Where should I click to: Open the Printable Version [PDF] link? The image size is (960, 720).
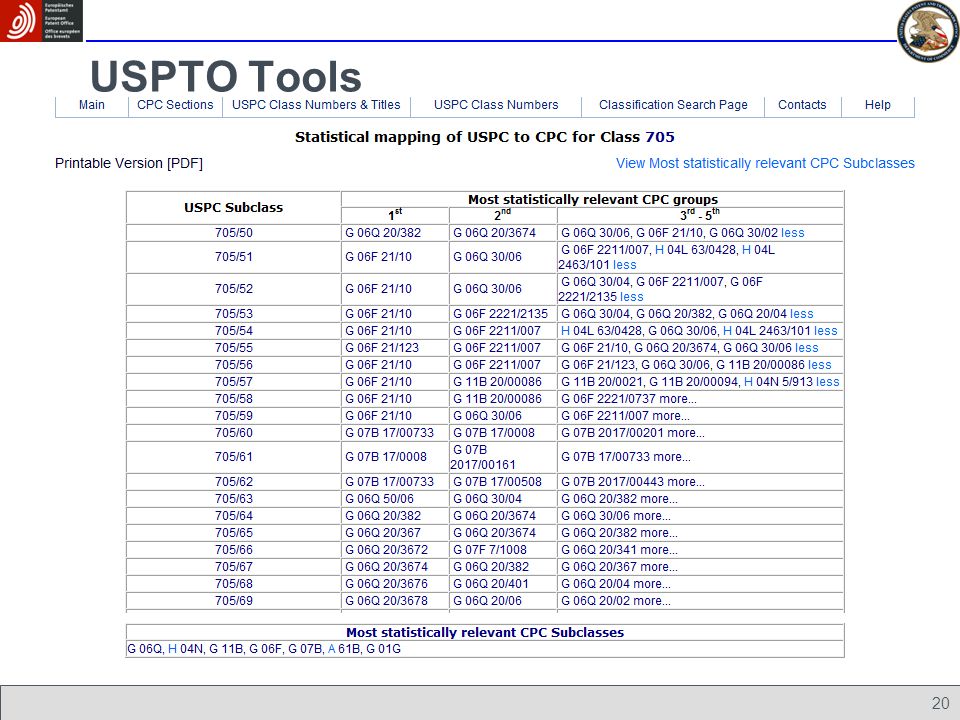point(129,163)
